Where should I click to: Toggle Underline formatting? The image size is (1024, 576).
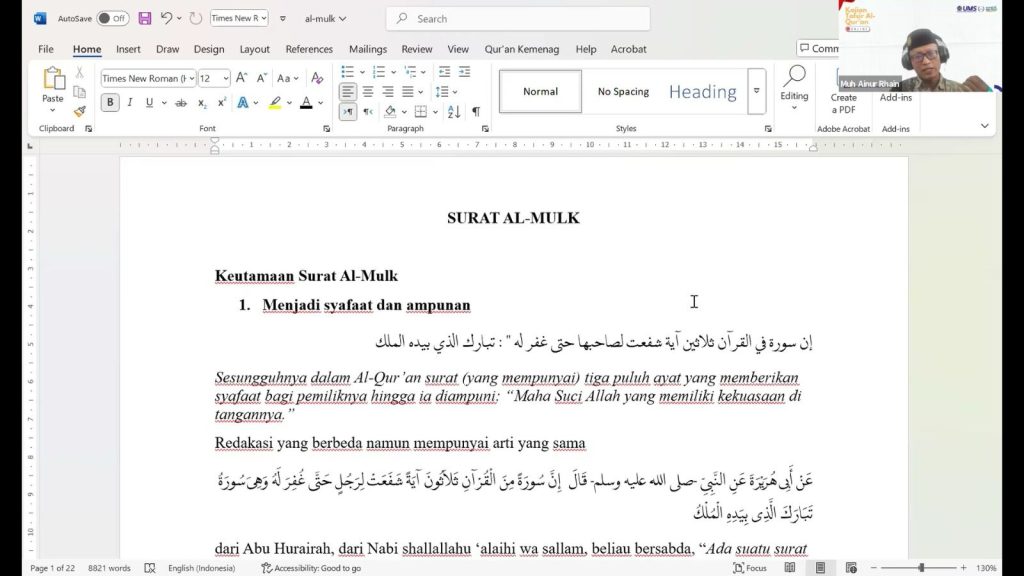click(149, 102)
